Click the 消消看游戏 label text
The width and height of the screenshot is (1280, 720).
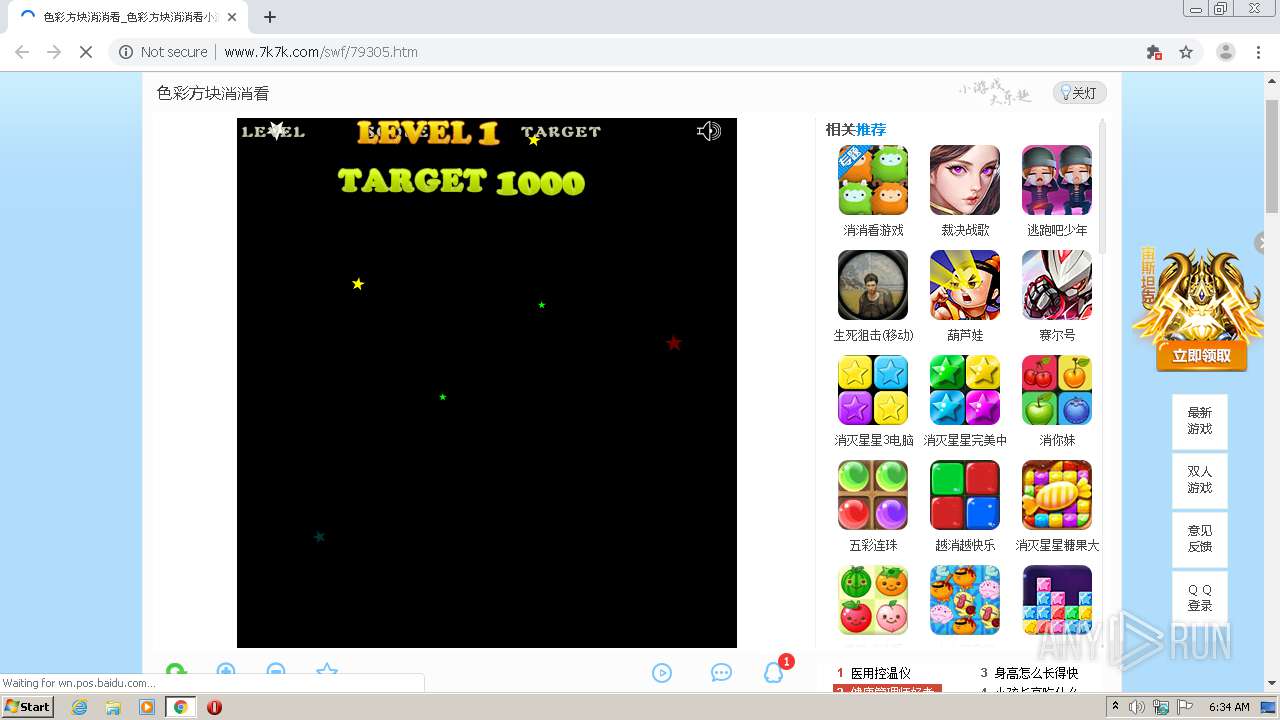click(873, 230)
